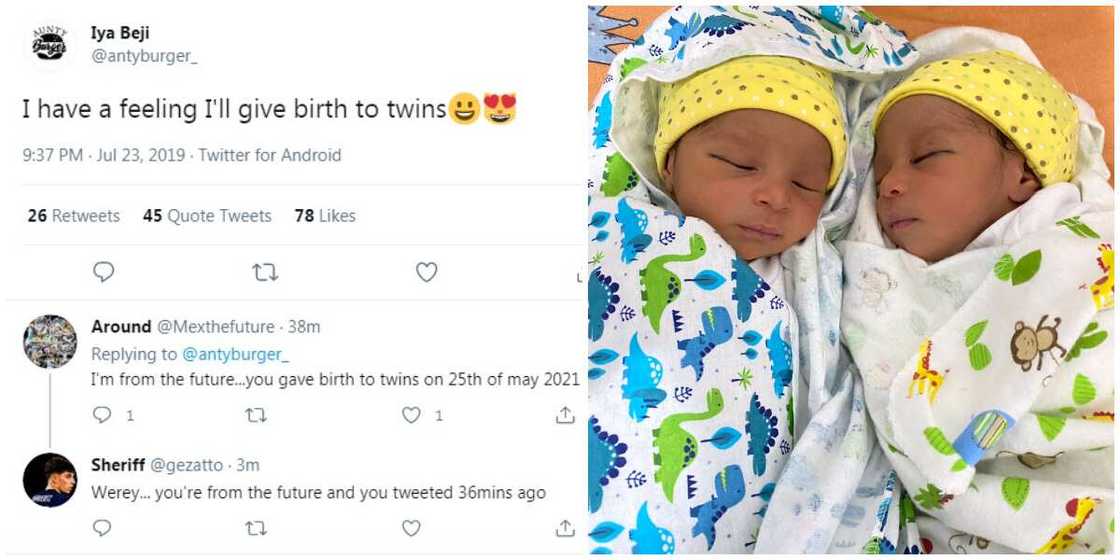
Task: Retweet Sheriff's reply
Action: [257, 527]
